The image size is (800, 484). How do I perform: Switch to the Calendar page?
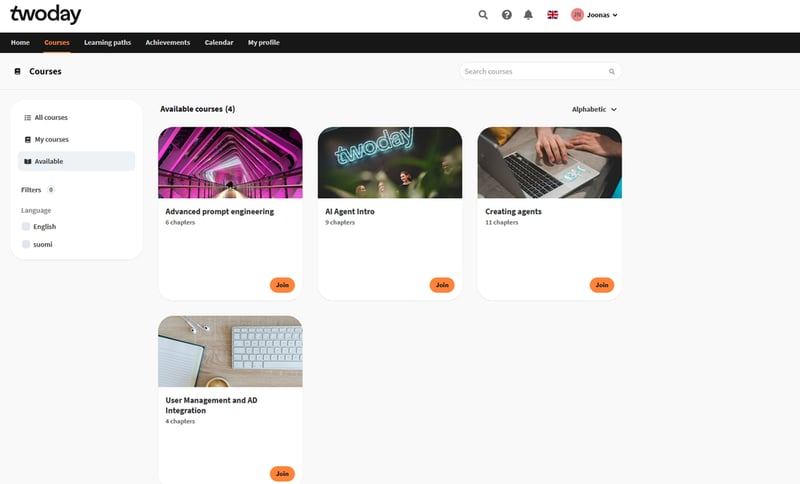point(219,43)
